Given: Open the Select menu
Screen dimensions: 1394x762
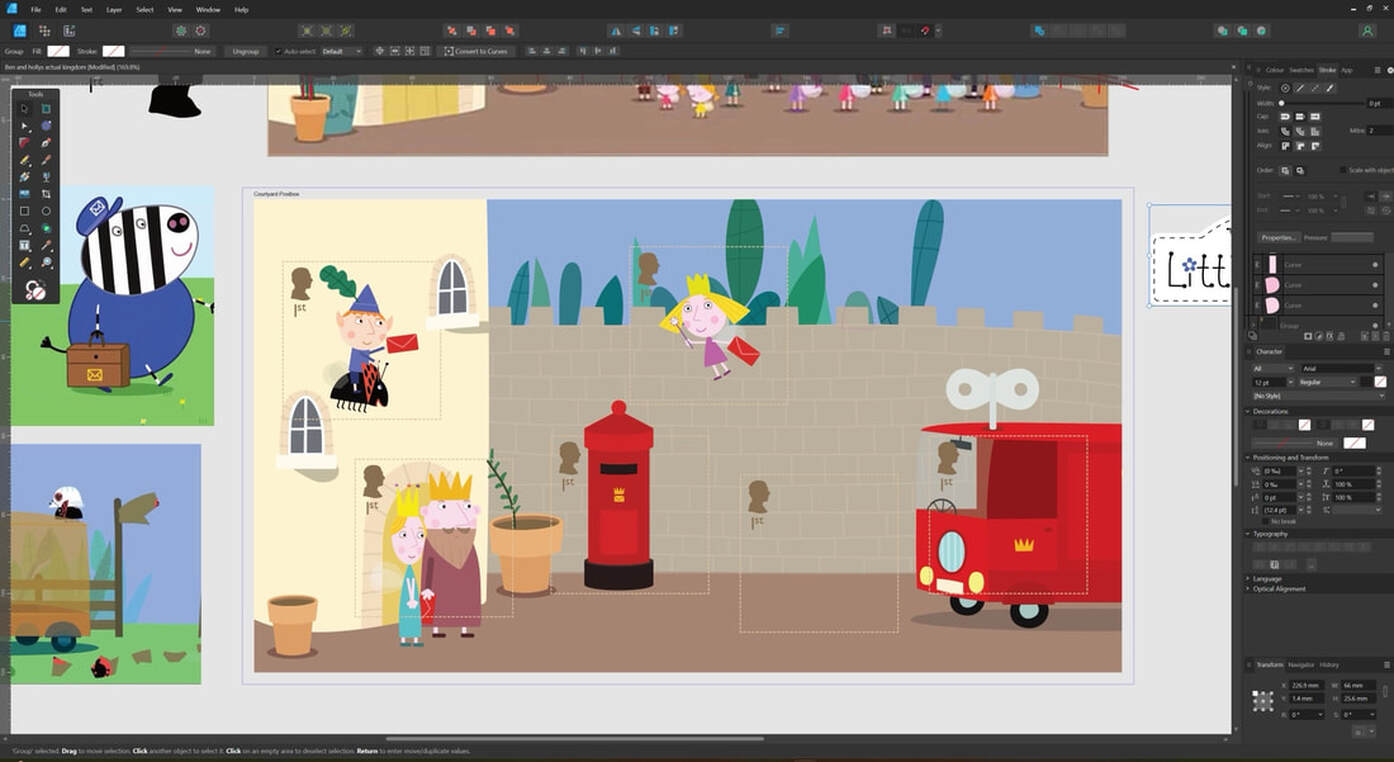Looking at the screenshot, I should [145, 10].
